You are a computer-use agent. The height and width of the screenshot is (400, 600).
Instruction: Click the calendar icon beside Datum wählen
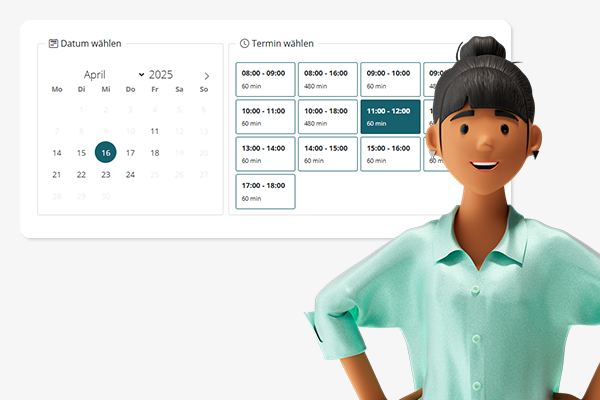[54, 44]
